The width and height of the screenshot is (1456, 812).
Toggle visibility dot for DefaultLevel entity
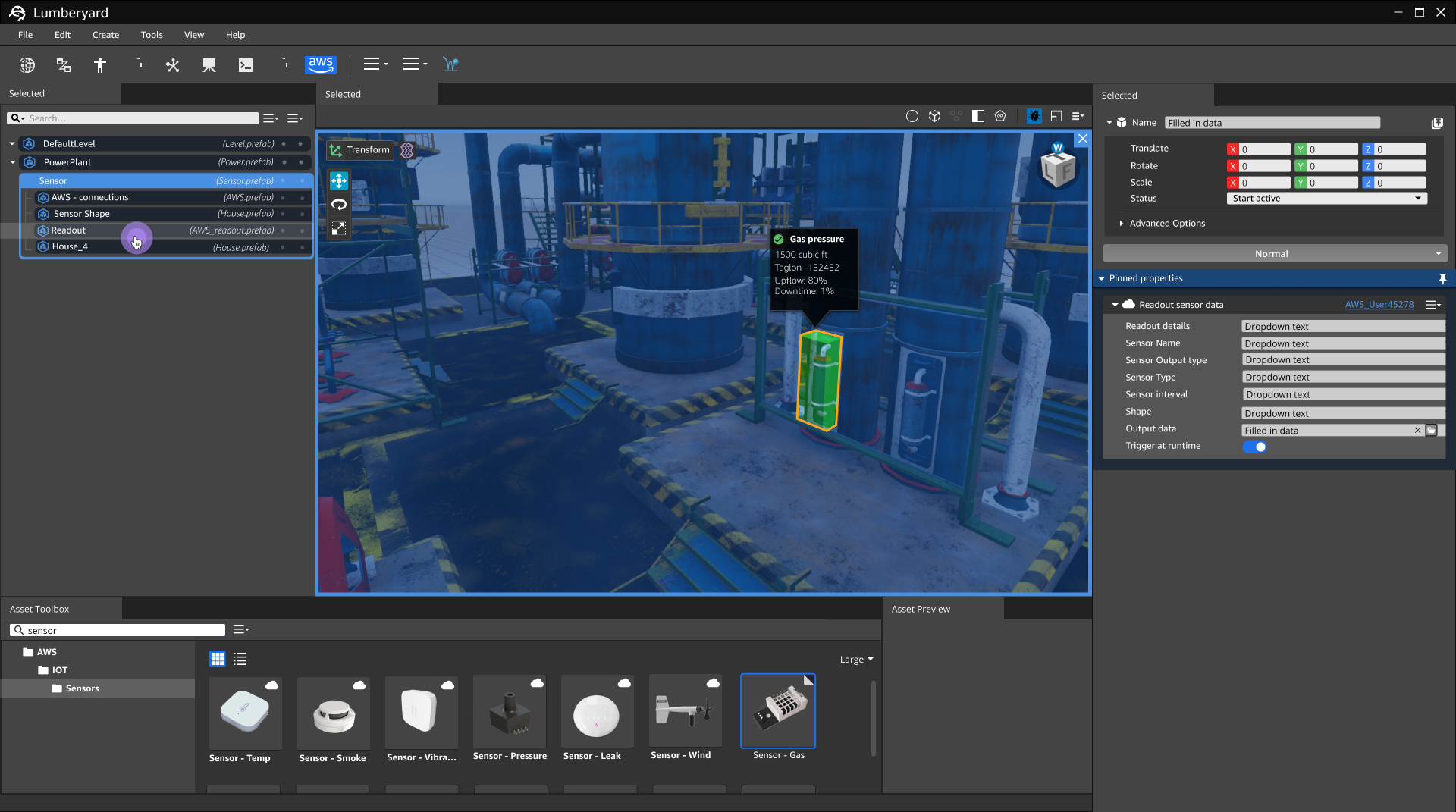pos(284,144)
